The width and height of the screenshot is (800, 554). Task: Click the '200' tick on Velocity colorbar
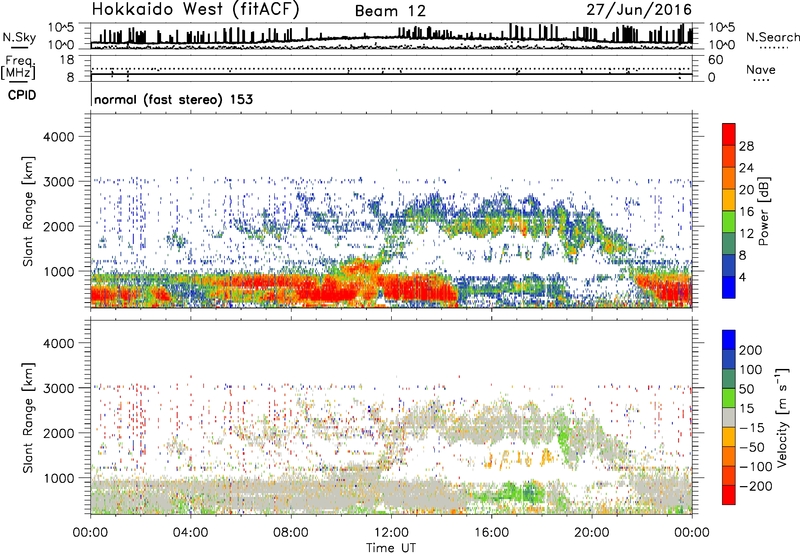point(751,350)
